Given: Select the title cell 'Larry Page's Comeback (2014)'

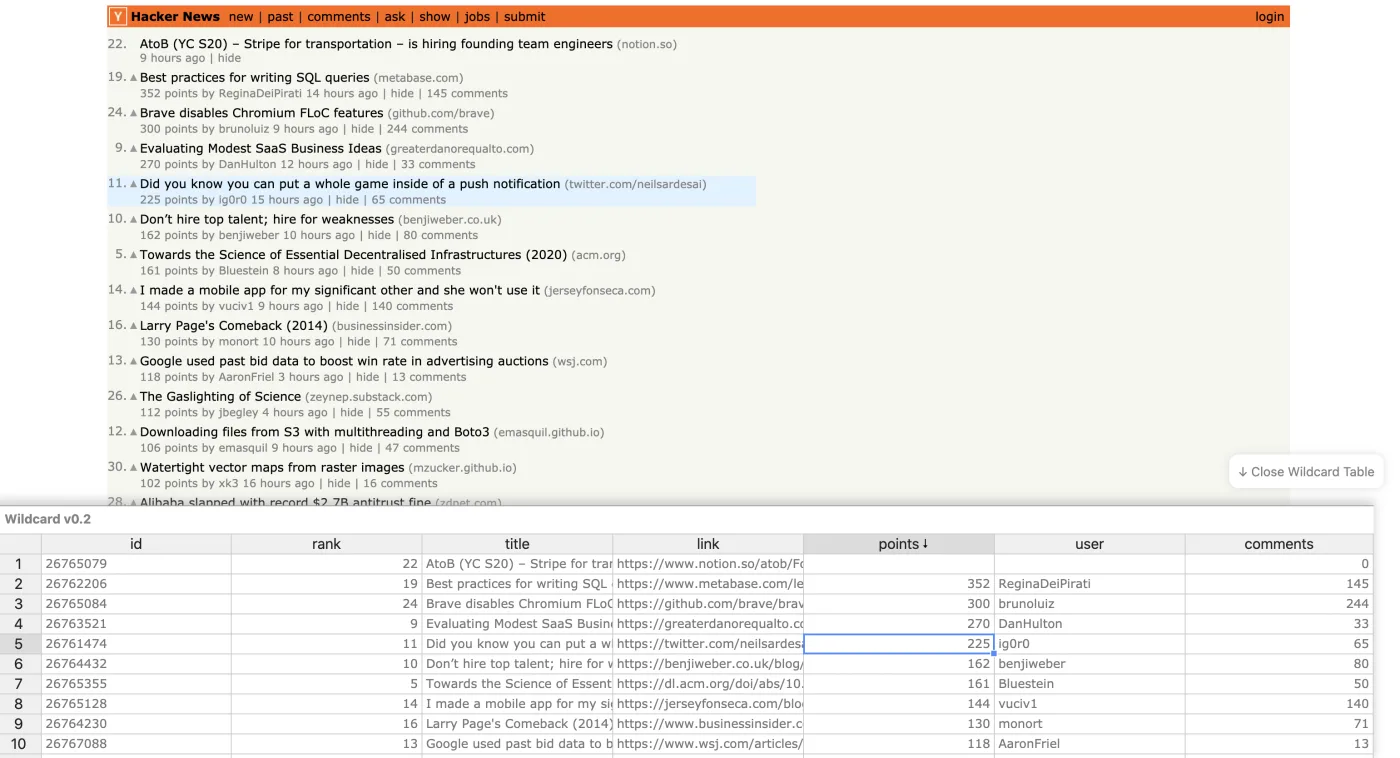Looking at the screenshot, I should click(517, 724).
